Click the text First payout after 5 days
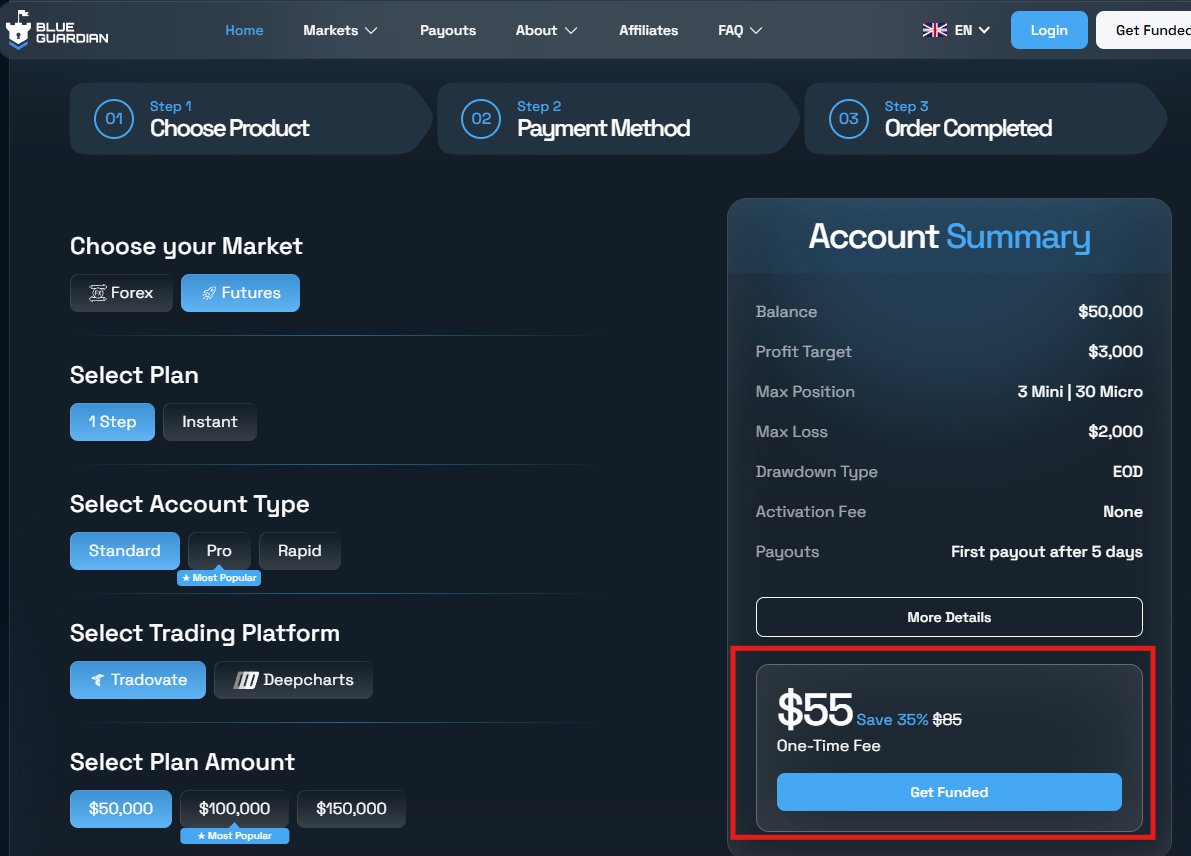 coord(1047,552)
